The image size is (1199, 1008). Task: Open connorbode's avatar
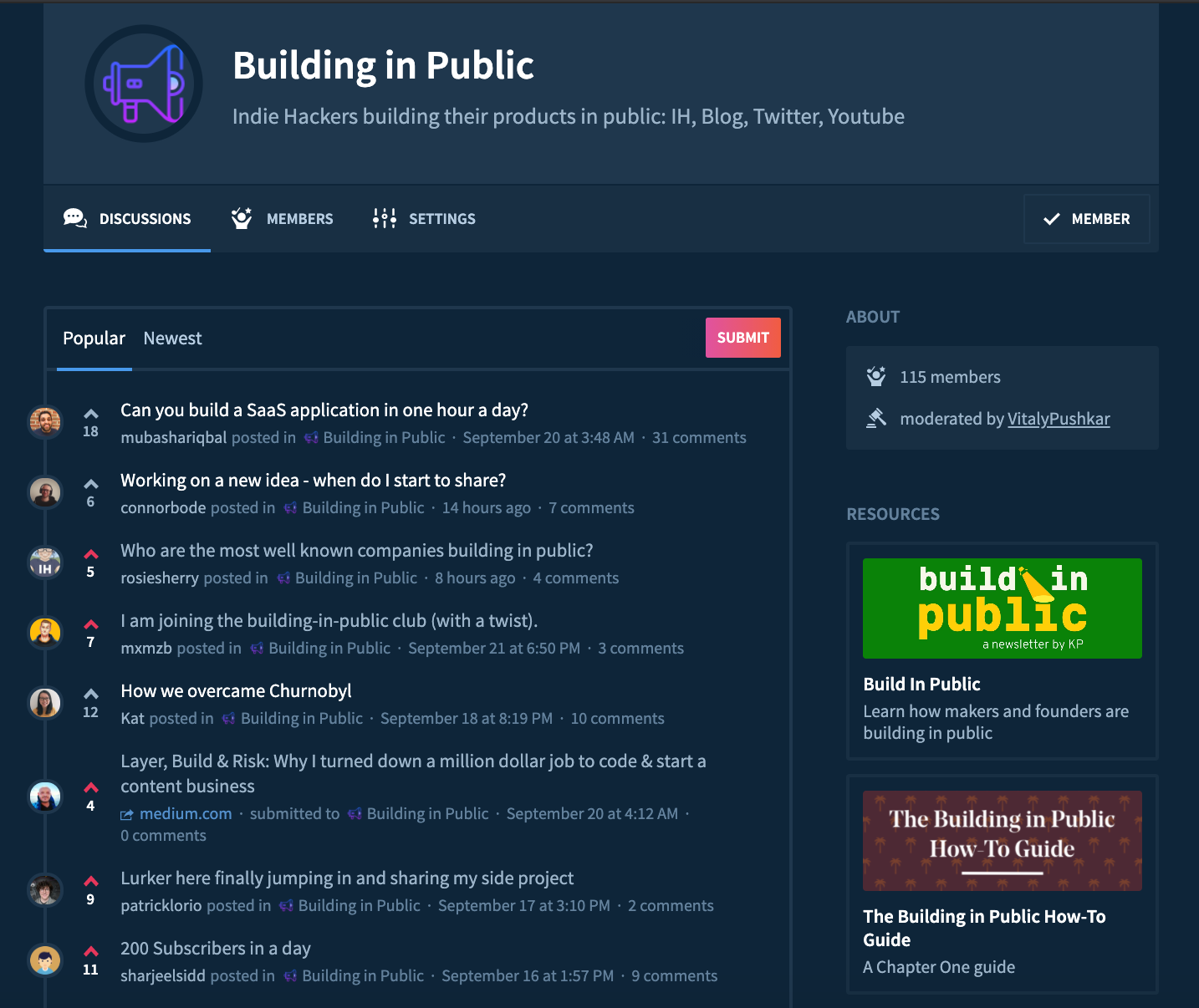(x=45, y=492)
